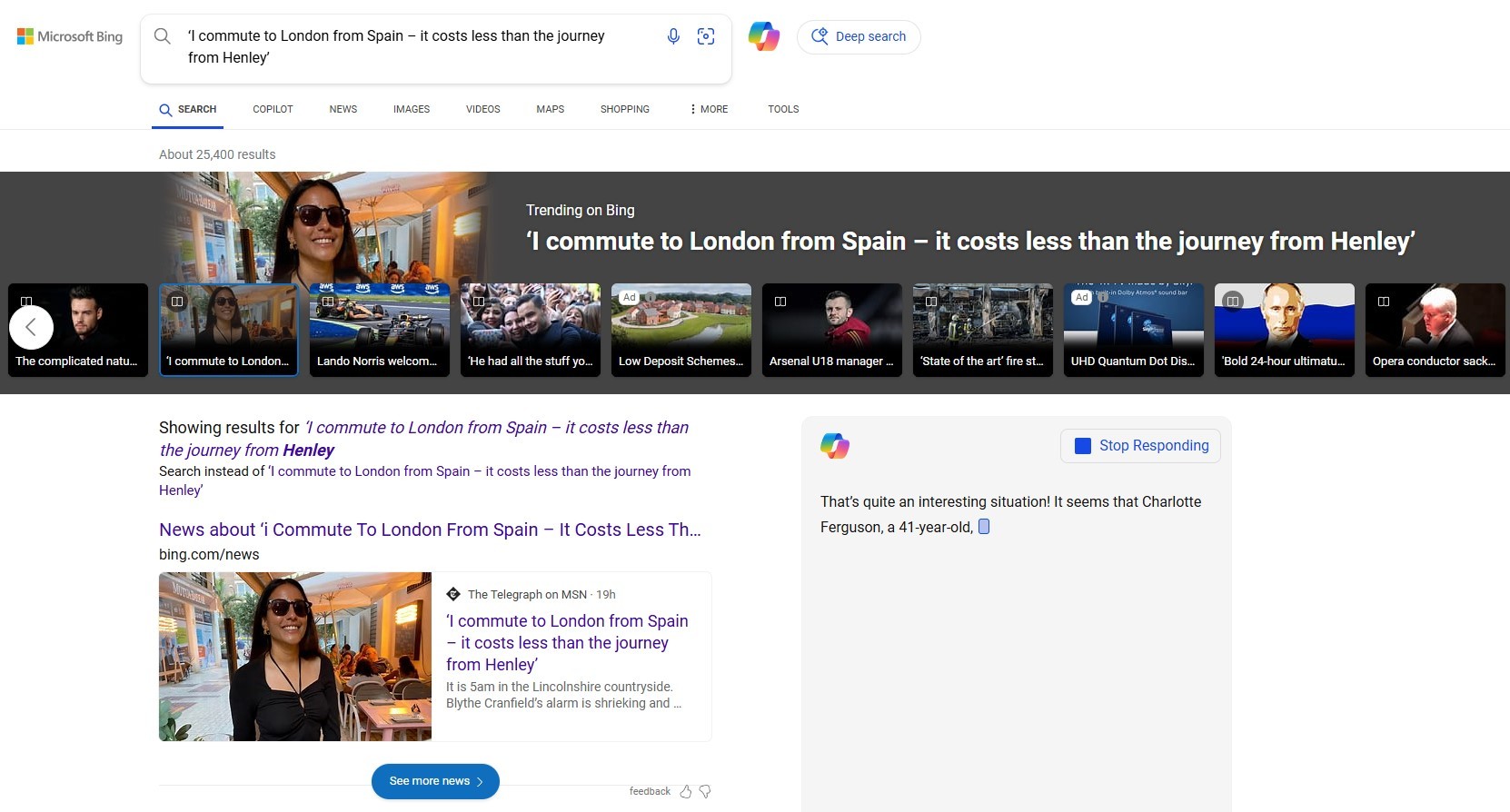1510x812 pixels.
Task: Open 'State of the art' fire st... card
Action: (983, 330)
